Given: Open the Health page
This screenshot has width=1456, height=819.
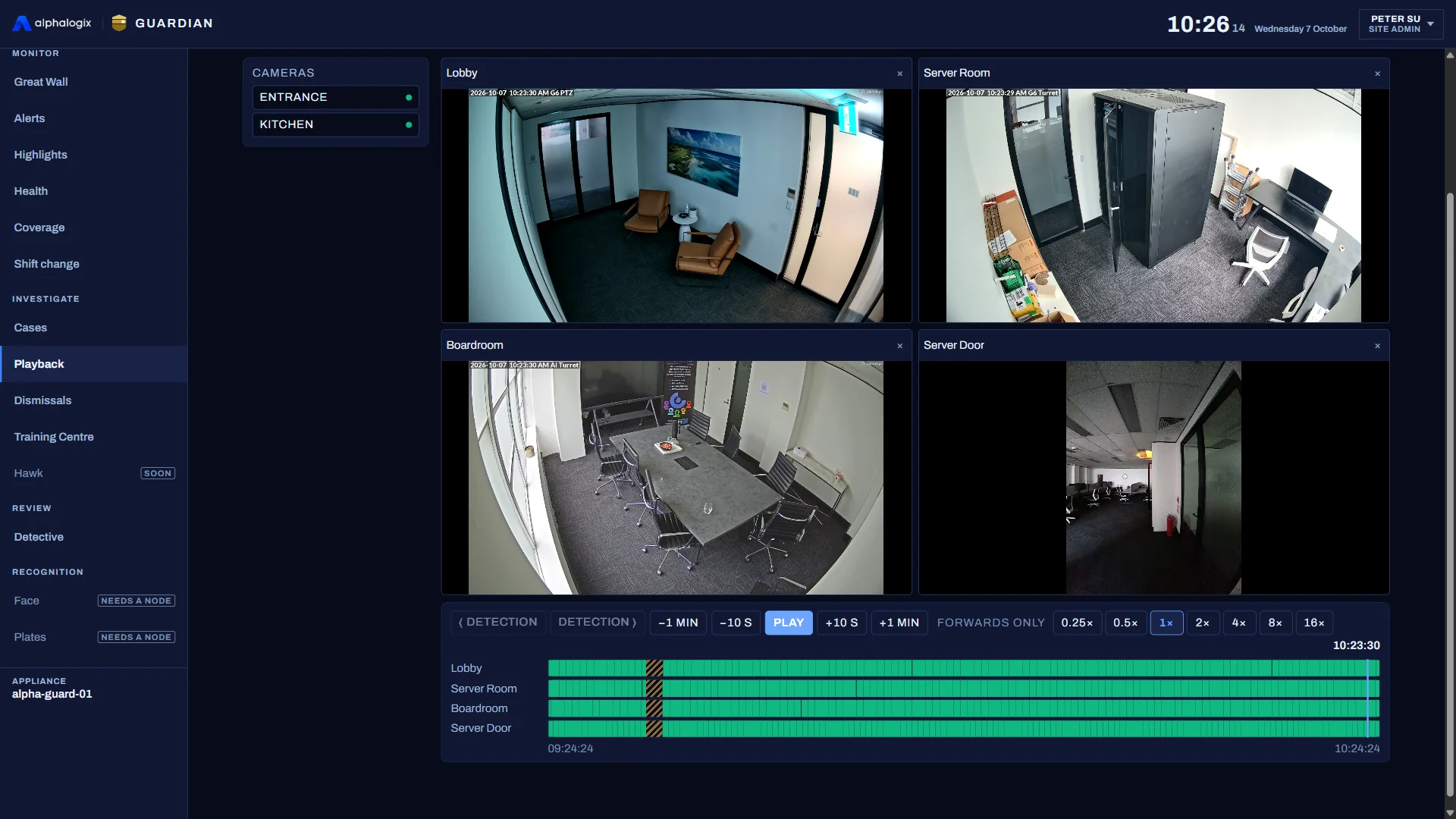Looking at the screenshot, I should pos(93,191).
